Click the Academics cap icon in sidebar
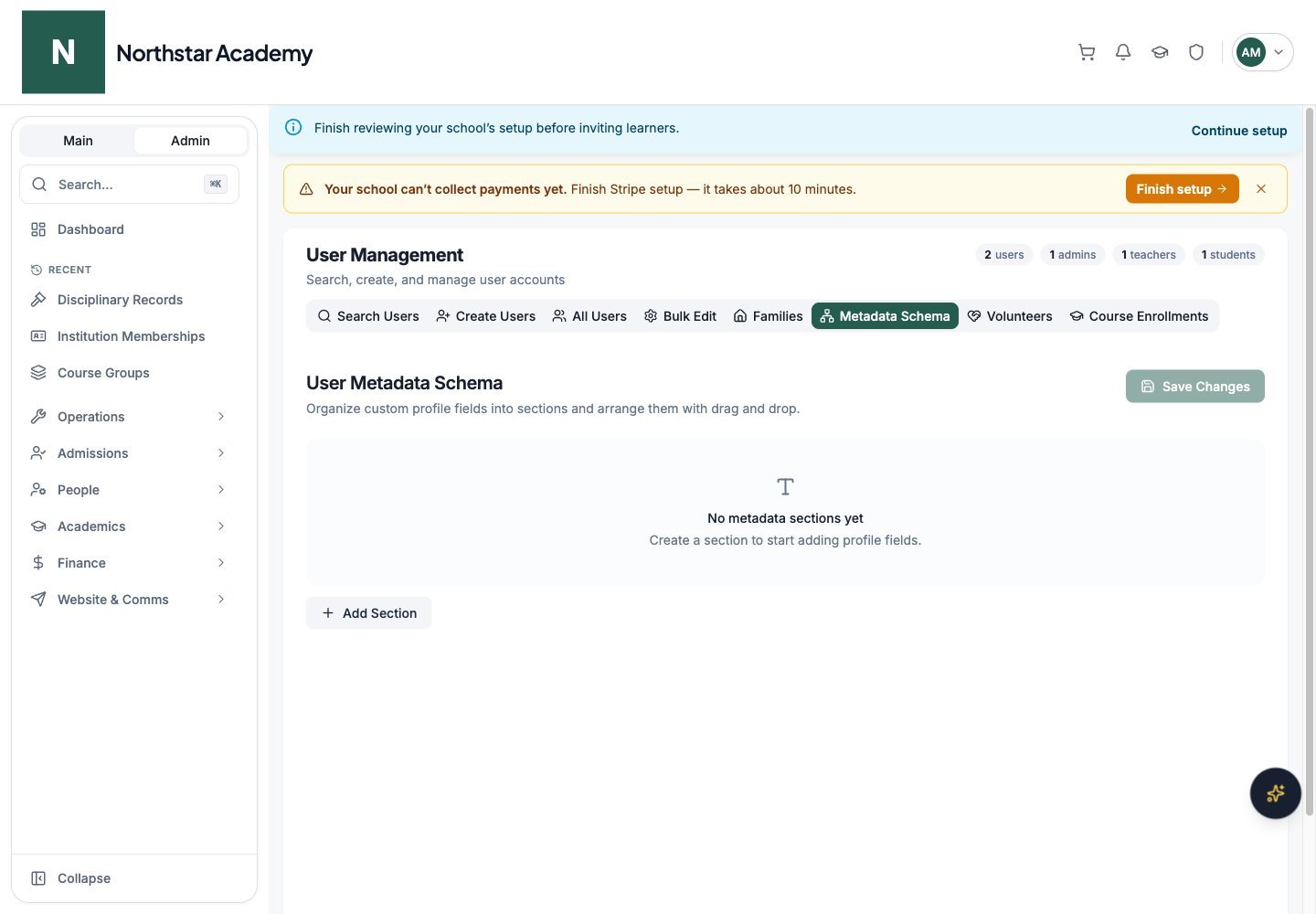The width and height of the screenshot is (1316, 914). tap(38, 526)
